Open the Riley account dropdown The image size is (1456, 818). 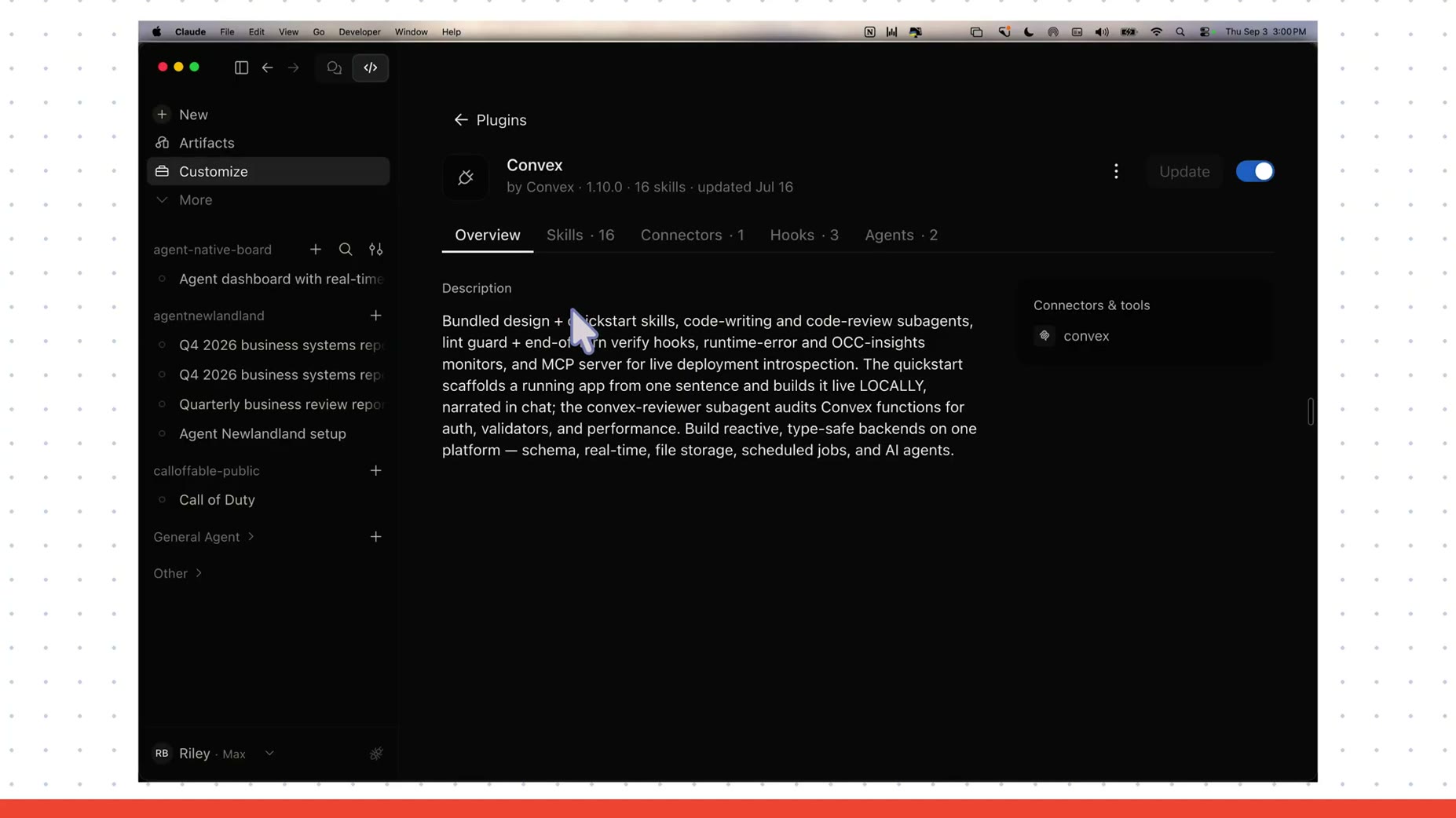point(269,754)
